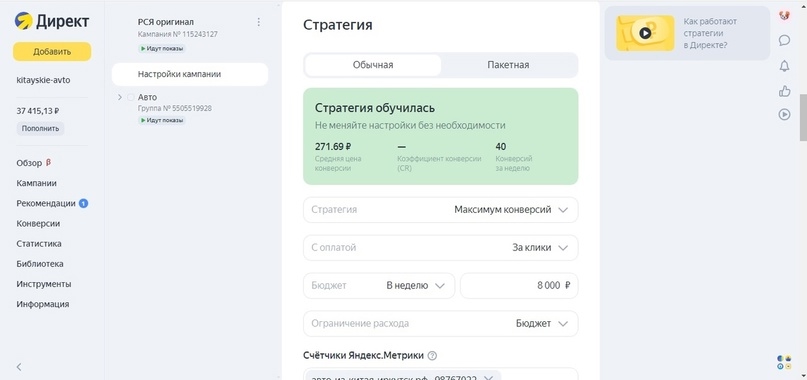Open Статистика in the sidebar
Screen dimensions: 807x380
coord(39,244)
